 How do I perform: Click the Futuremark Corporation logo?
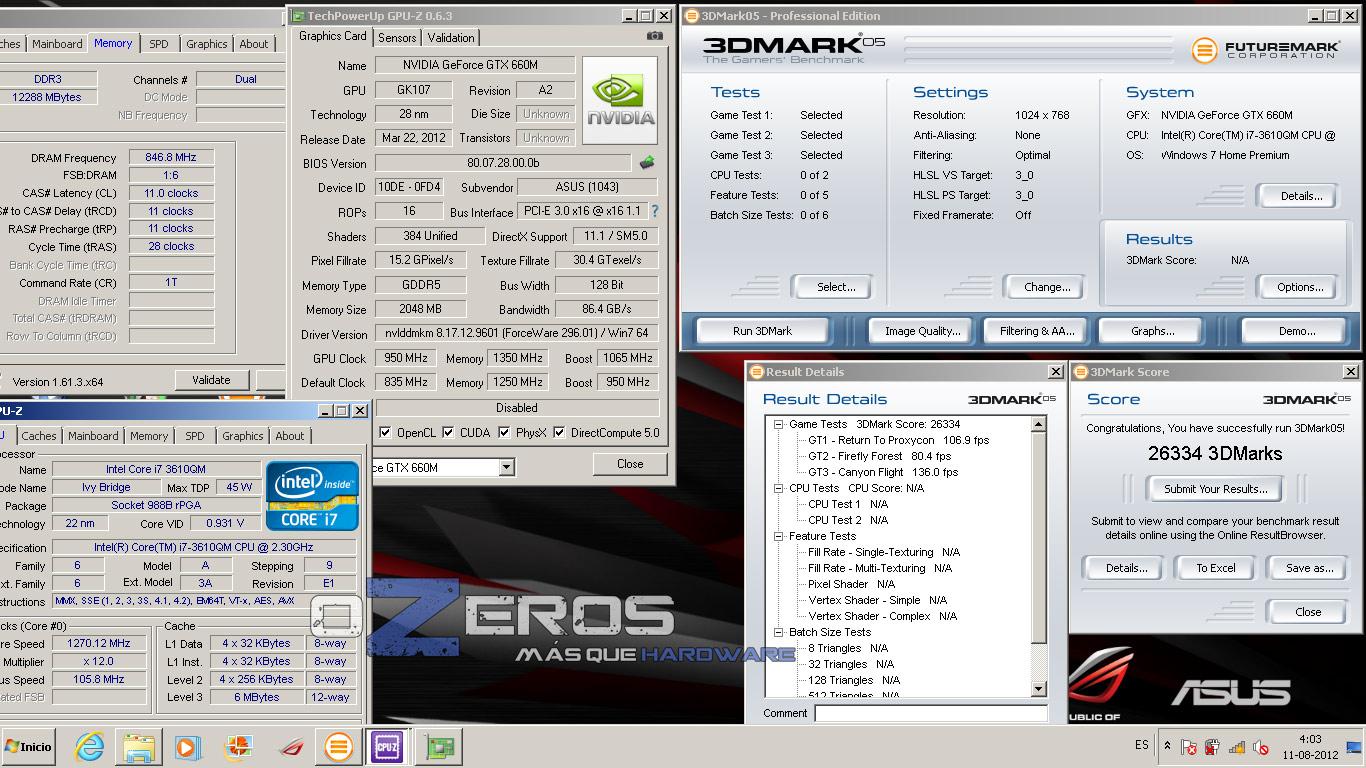coord(1265,49)
